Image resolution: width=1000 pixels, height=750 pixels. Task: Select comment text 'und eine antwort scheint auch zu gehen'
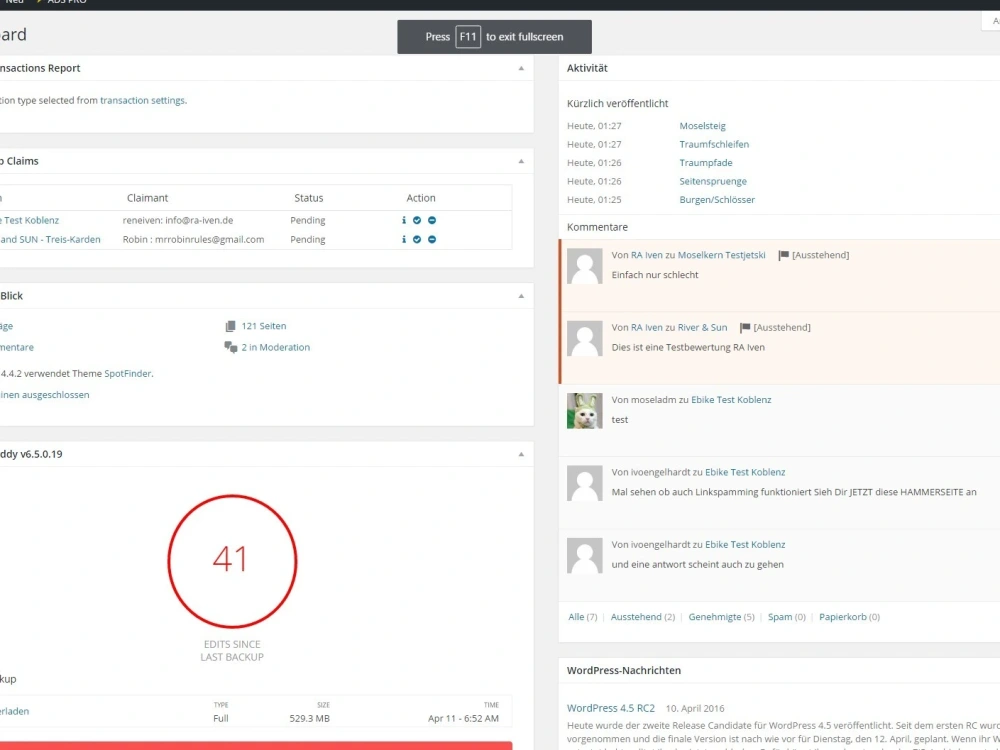pos(698,564)
